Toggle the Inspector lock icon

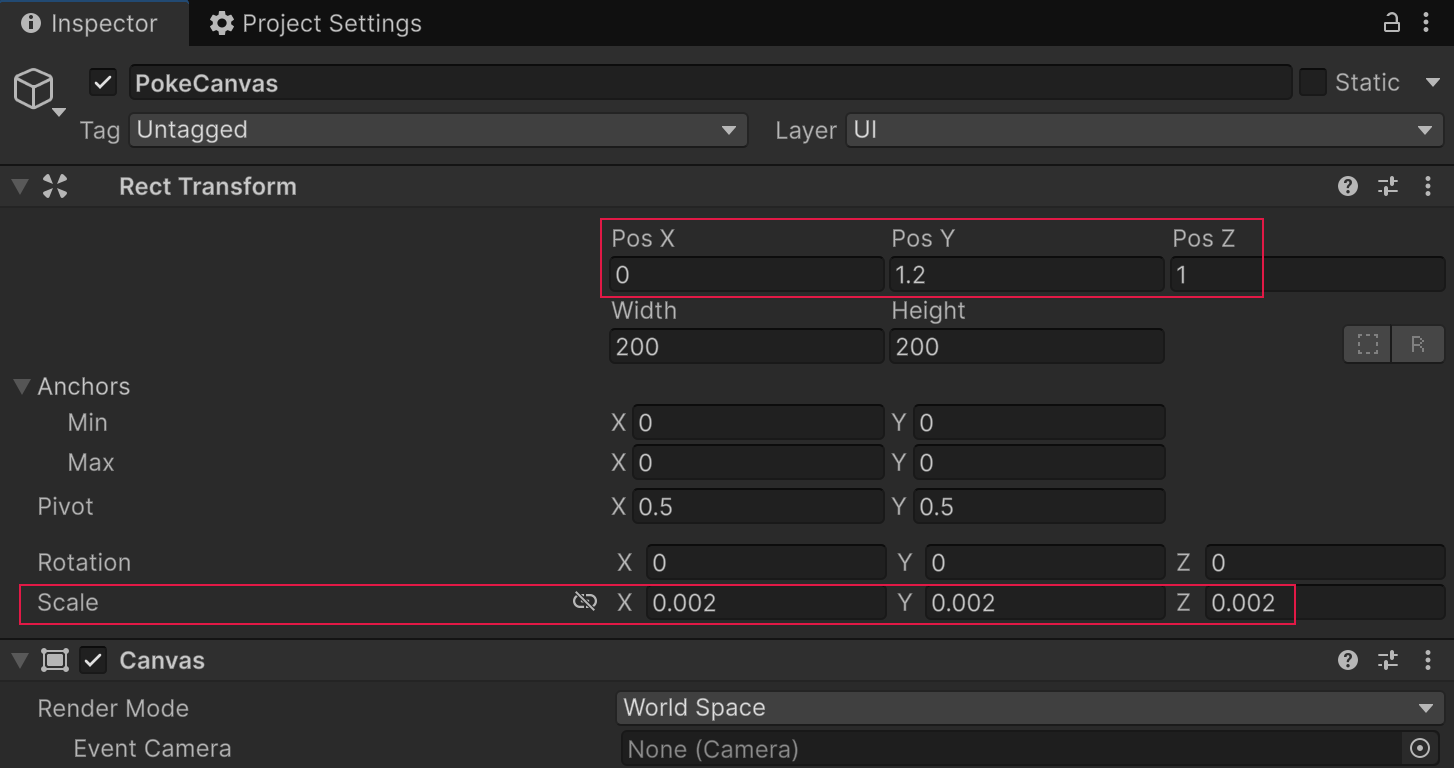(1391, 23)
